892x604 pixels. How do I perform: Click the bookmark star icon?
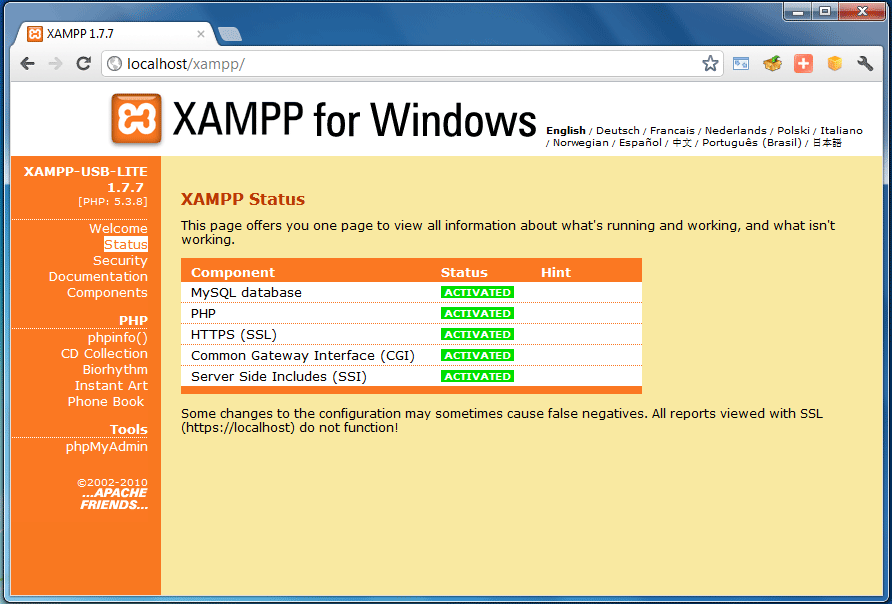click(x=710, y=64)
